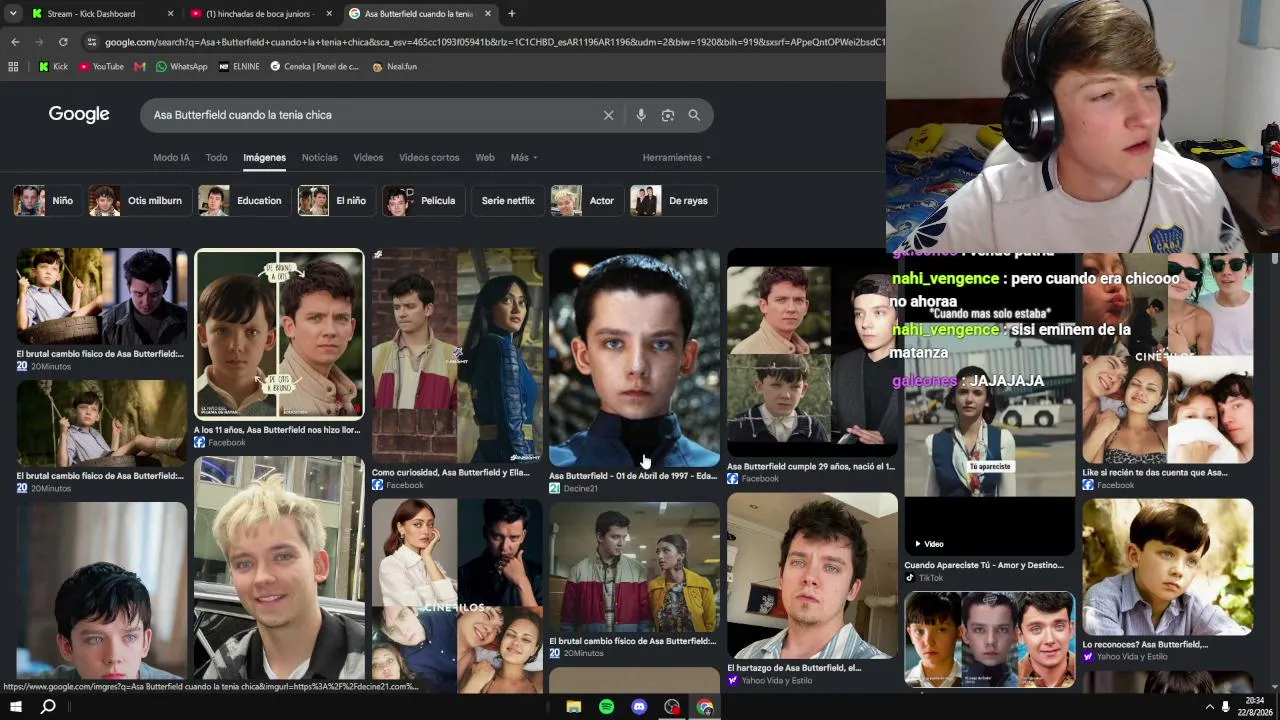The width and height of the screenshot is (1280, 720).
Task: Open the 'El hartazgo de Asa Butterfield' link
Action: point(794,668)
